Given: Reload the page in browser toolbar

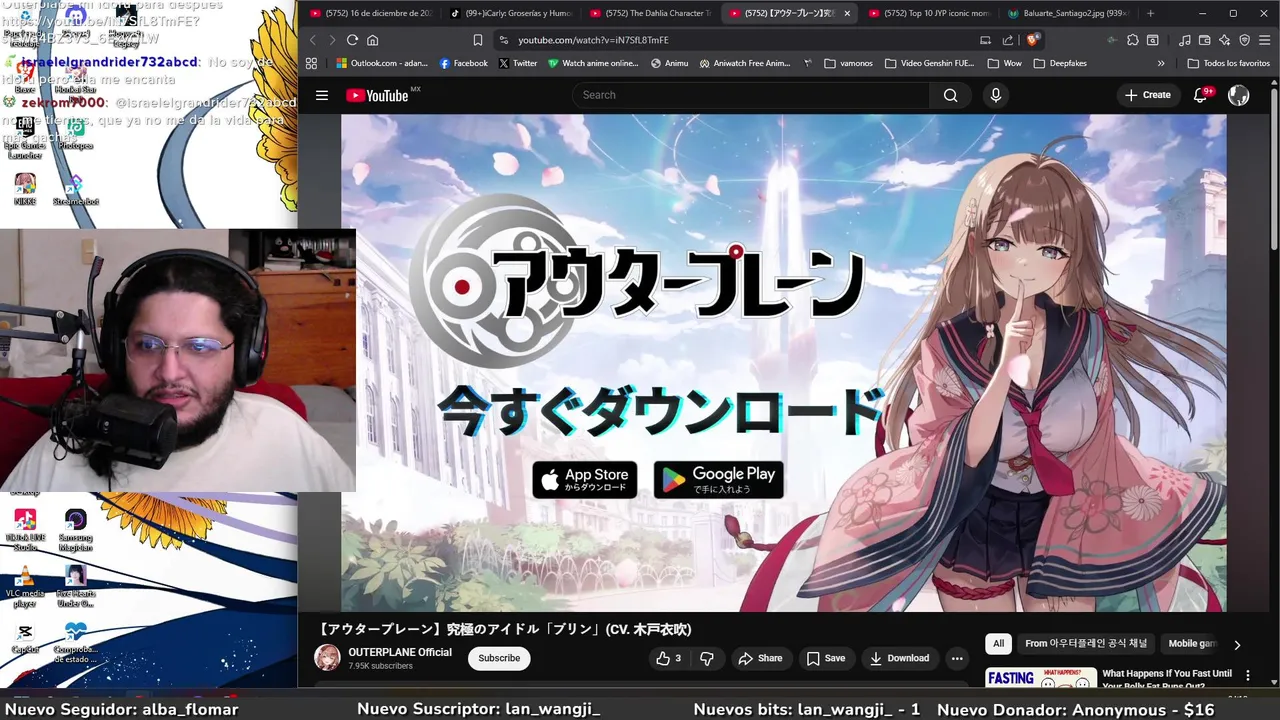Looking at the screenshot, I should (x=352, y=40).
